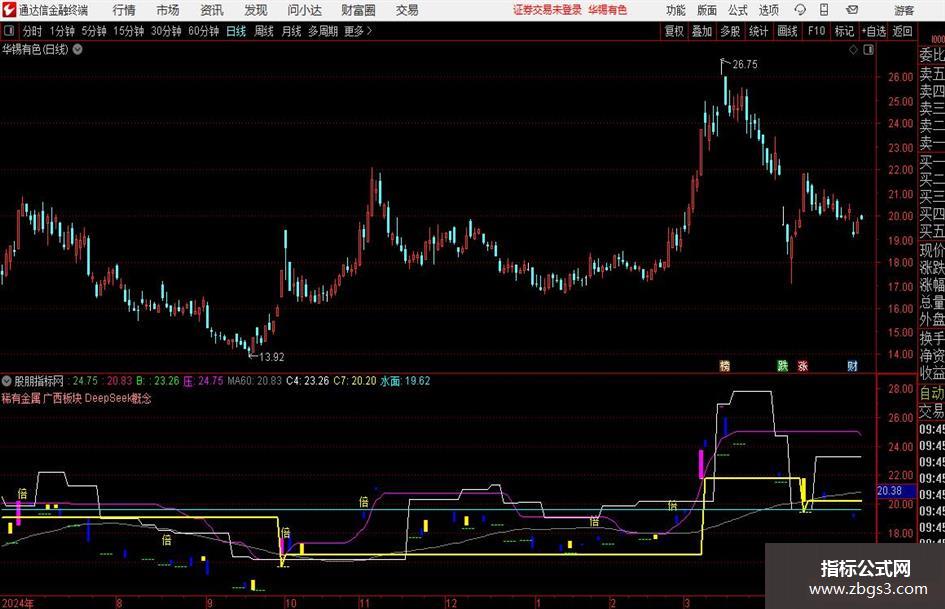Viewport: 945px width, 609px height.
Task: Click the MA60: 20.83 indicator value
Action: tap(254, 381)
